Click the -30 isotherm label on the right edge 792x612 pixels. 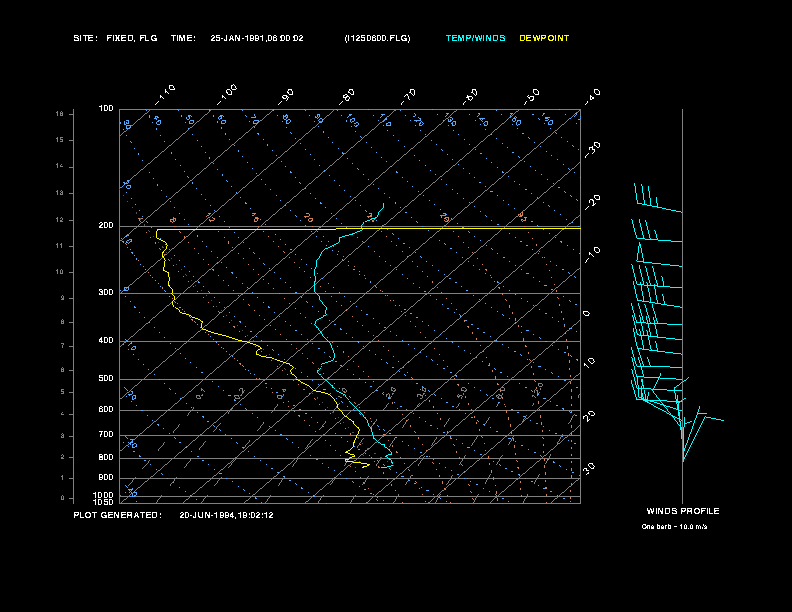pos(592,149)
